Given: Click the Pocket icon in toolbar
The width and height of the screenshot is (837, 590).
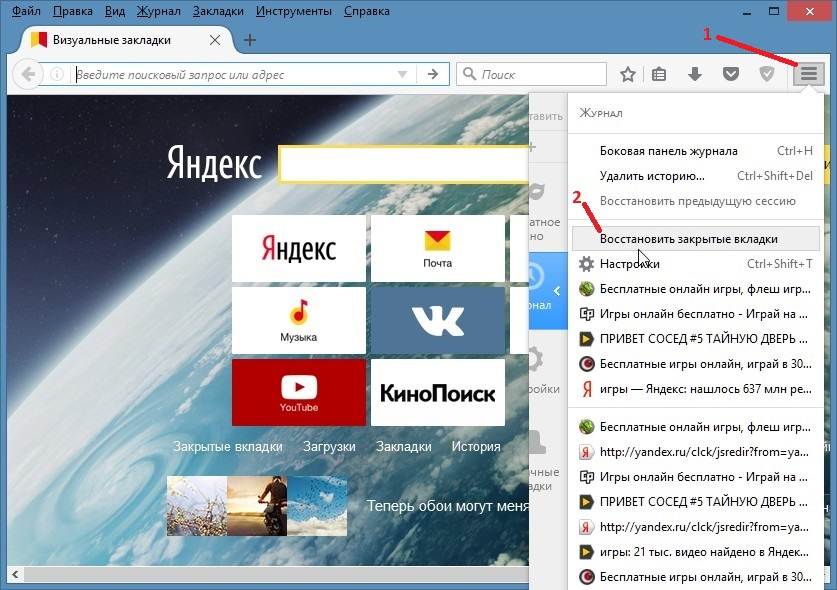Looking at the screenshot, I should pos(731,74).
